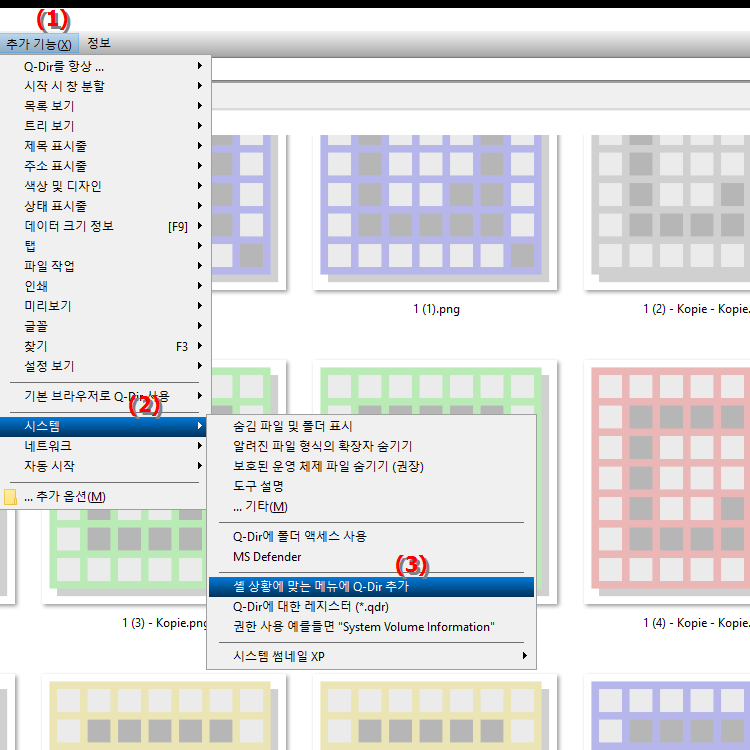Open the 색상 및 디자인 submenu
The image size is (750, 750).
tap(105, 186)
